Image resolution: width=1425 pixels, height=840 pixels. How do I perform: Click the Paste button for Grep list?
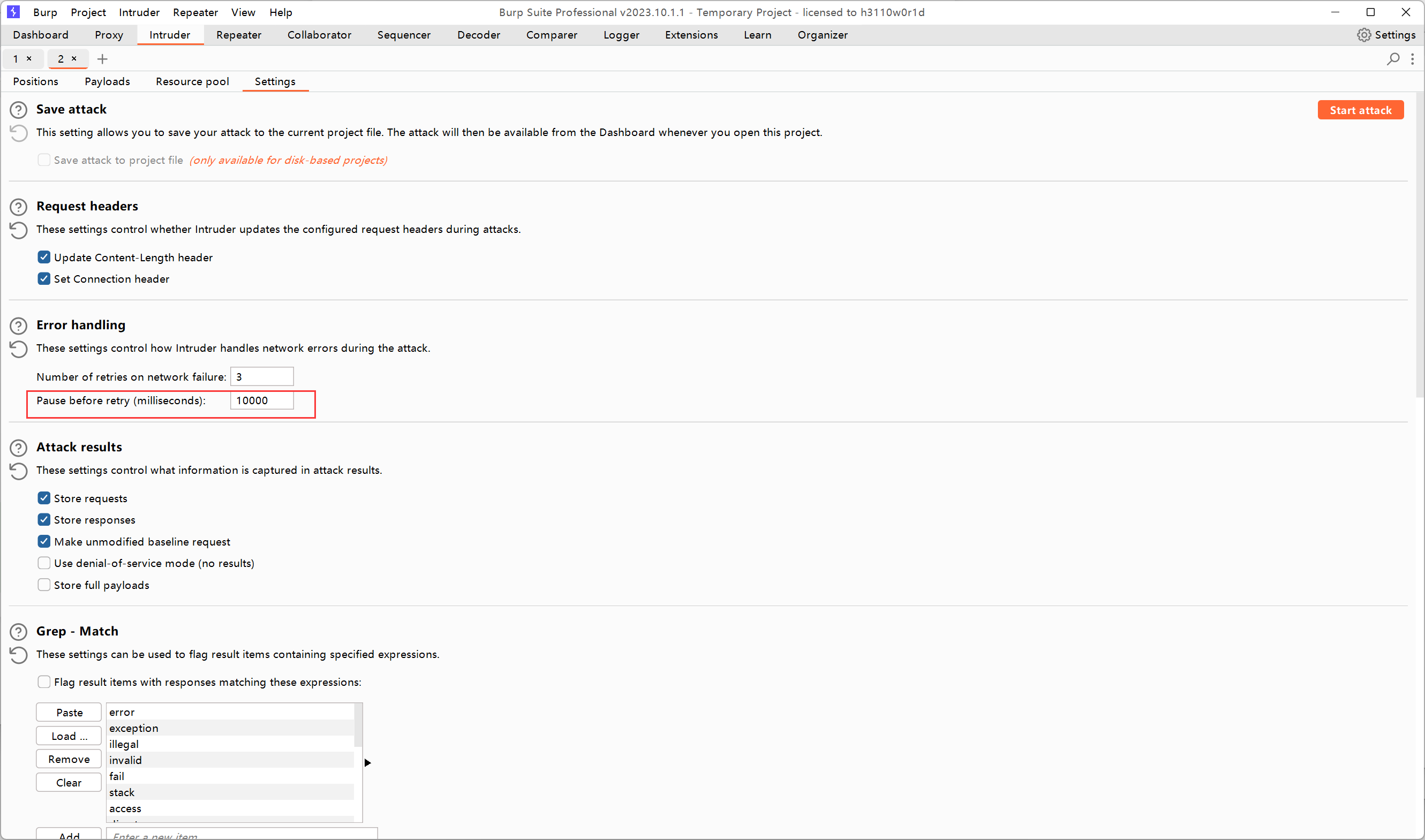click(69, 713)
